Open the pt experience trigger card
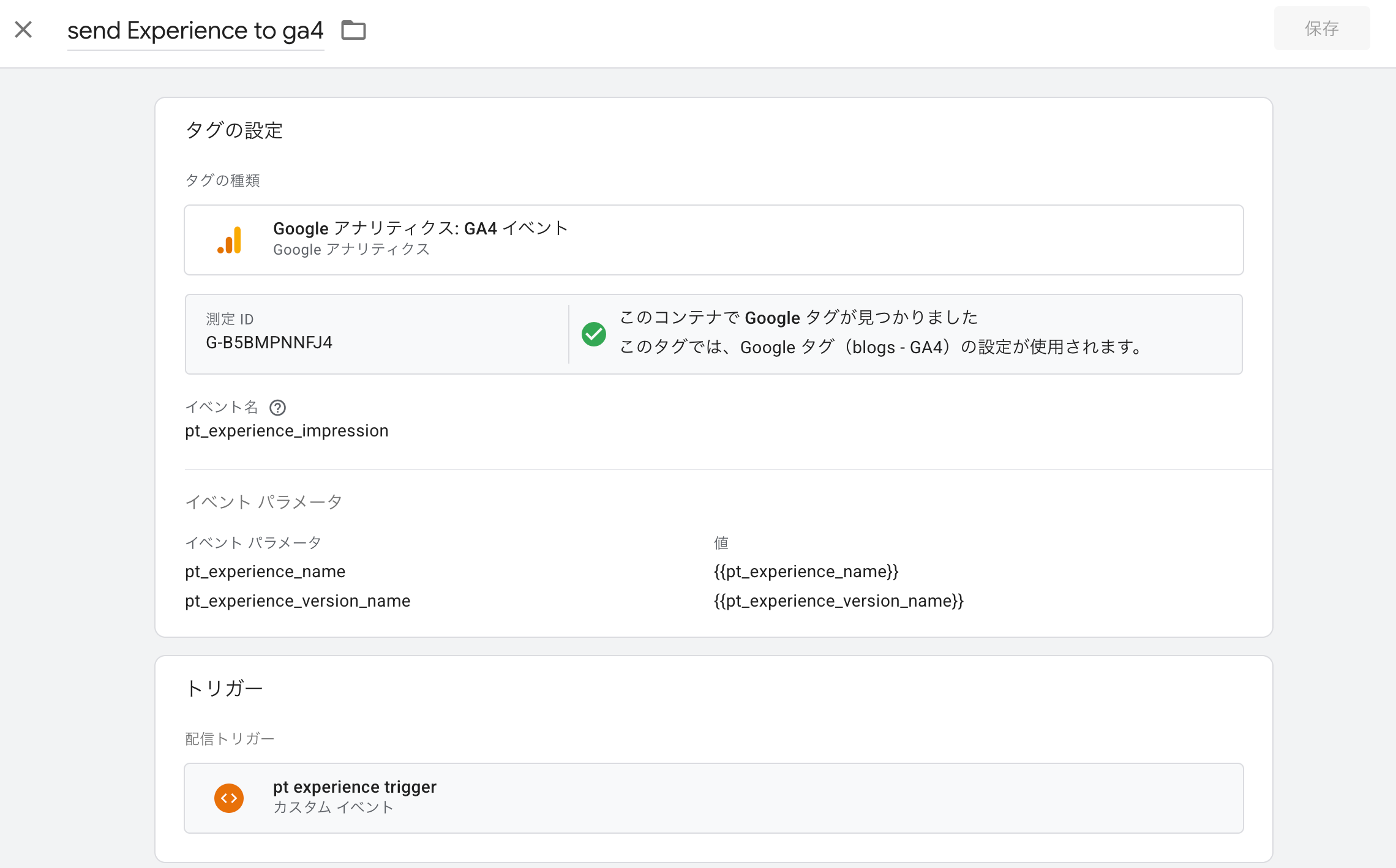The height and width of the screenshot is (868, 1396). [714, 798]
